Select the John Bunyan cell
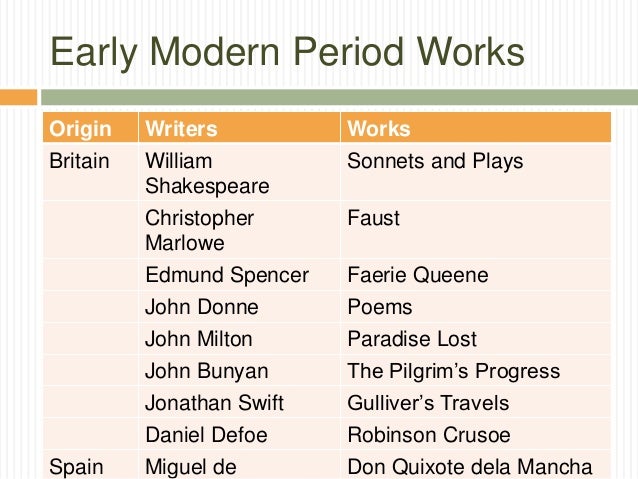638x479 pixels. tap(239, 371)
